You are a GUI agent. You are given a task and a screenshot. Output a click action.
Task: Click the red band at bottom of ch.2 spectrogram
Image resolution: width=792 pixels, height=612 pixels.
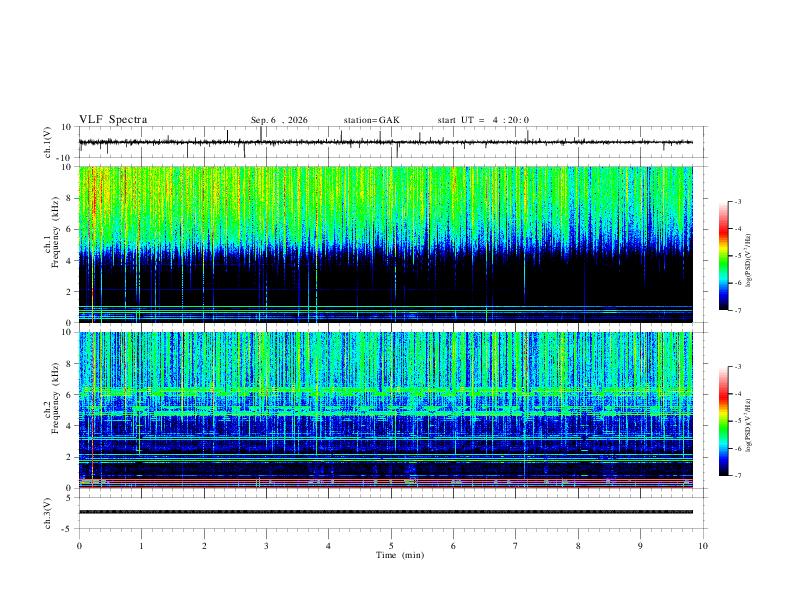(x=385, y=487)
